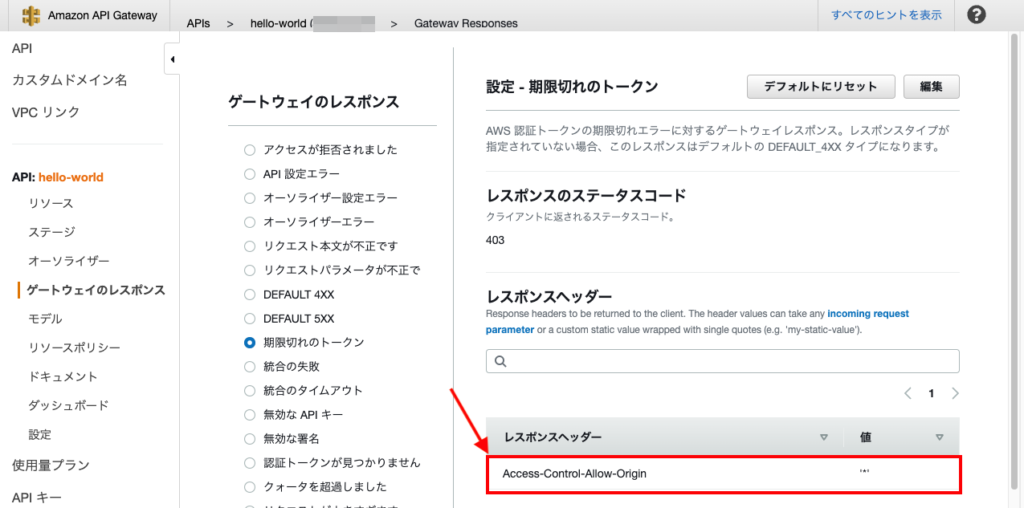Open API キー in the sidebar

(35, 498)
